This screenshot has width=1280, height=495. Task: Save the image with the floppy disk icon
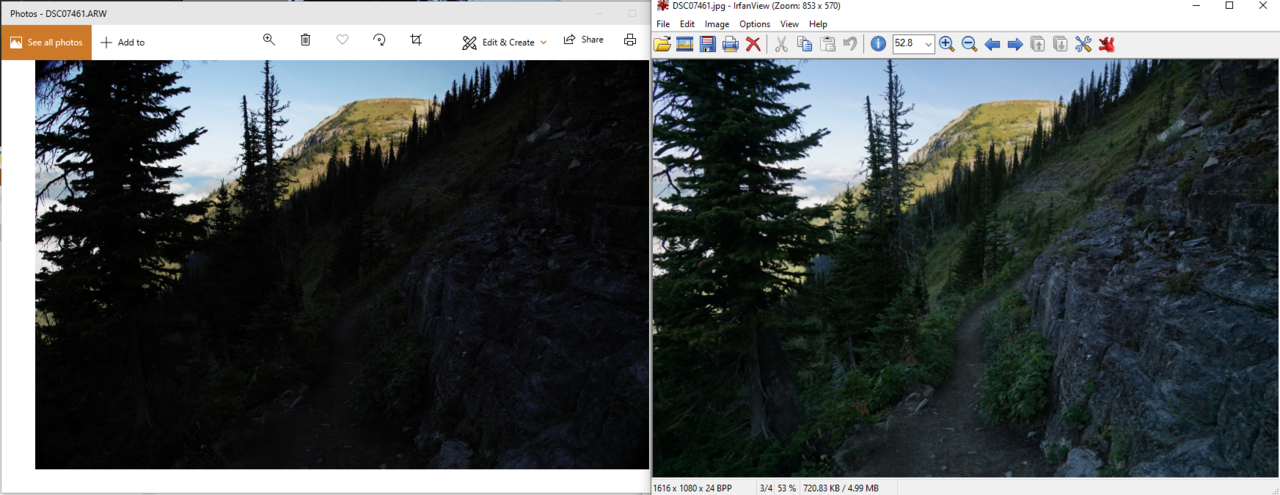tap(708, 44)
